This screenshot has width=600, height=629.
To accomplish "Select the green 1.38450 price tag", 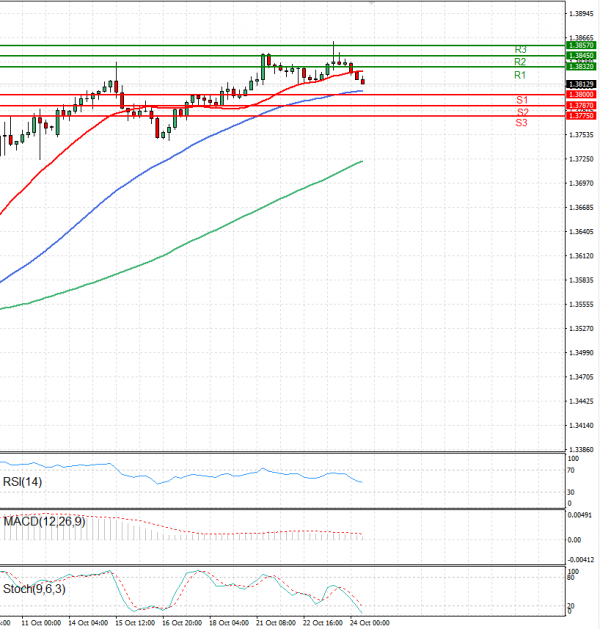I will [581, 56].
